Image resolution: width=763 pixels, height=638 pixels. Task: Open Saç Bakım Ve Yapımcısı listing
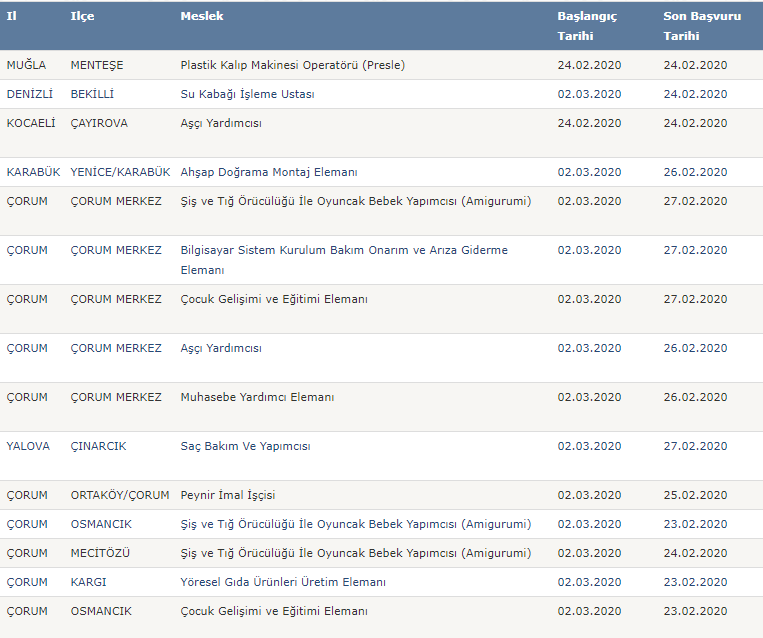(245, 446)
